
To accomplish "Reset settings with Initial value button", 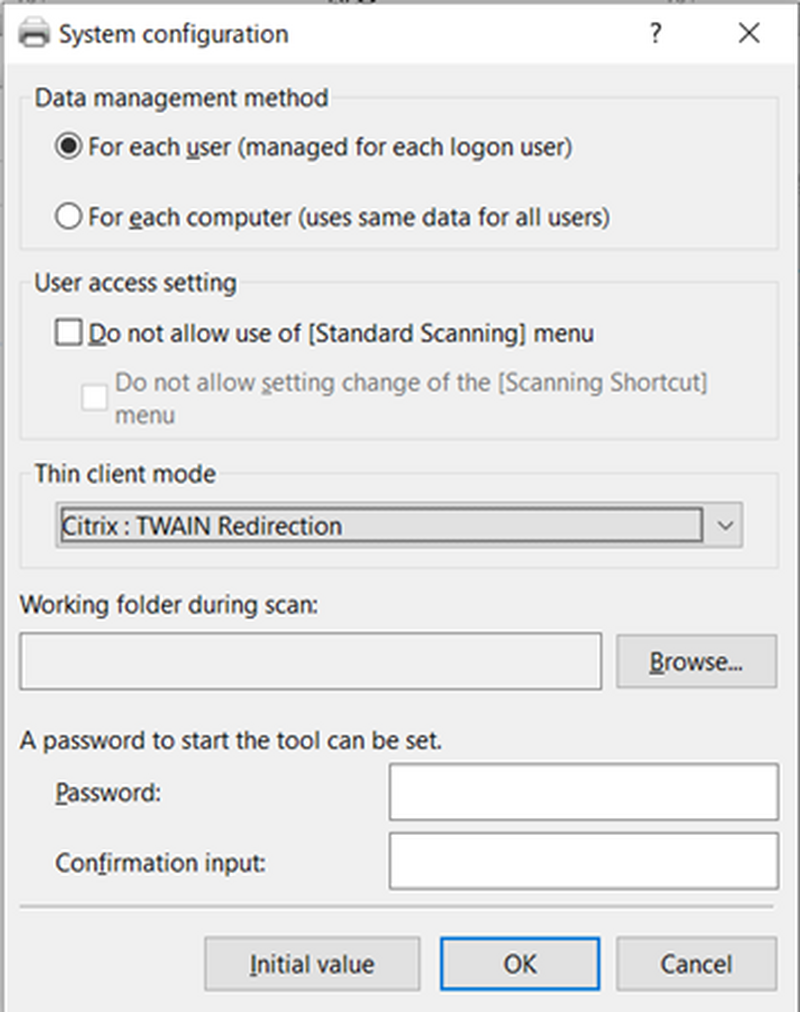I will (x=312, y=964).
